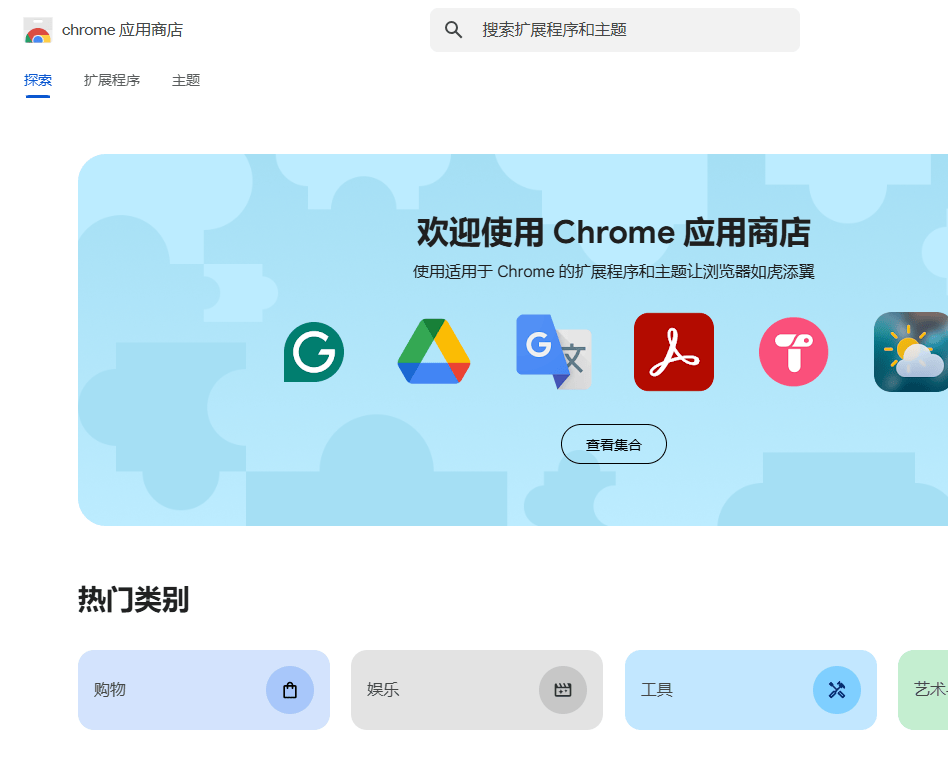Open the Google Drive extension icon
Image resolution: width=948 pixels, height=763 pixels.
tap(433, 351)
